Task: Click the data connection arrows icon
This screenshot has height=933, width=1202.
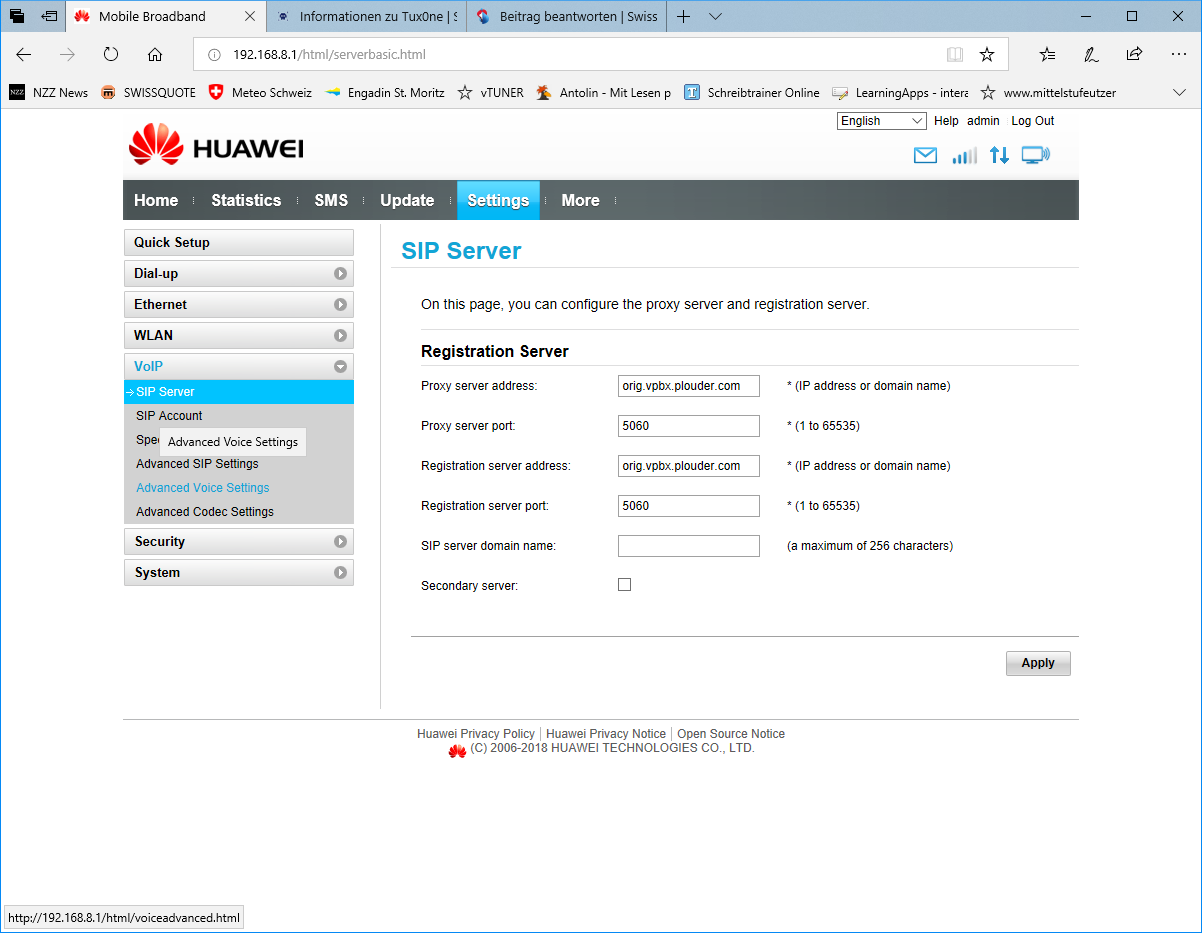Action: (999, 156)
